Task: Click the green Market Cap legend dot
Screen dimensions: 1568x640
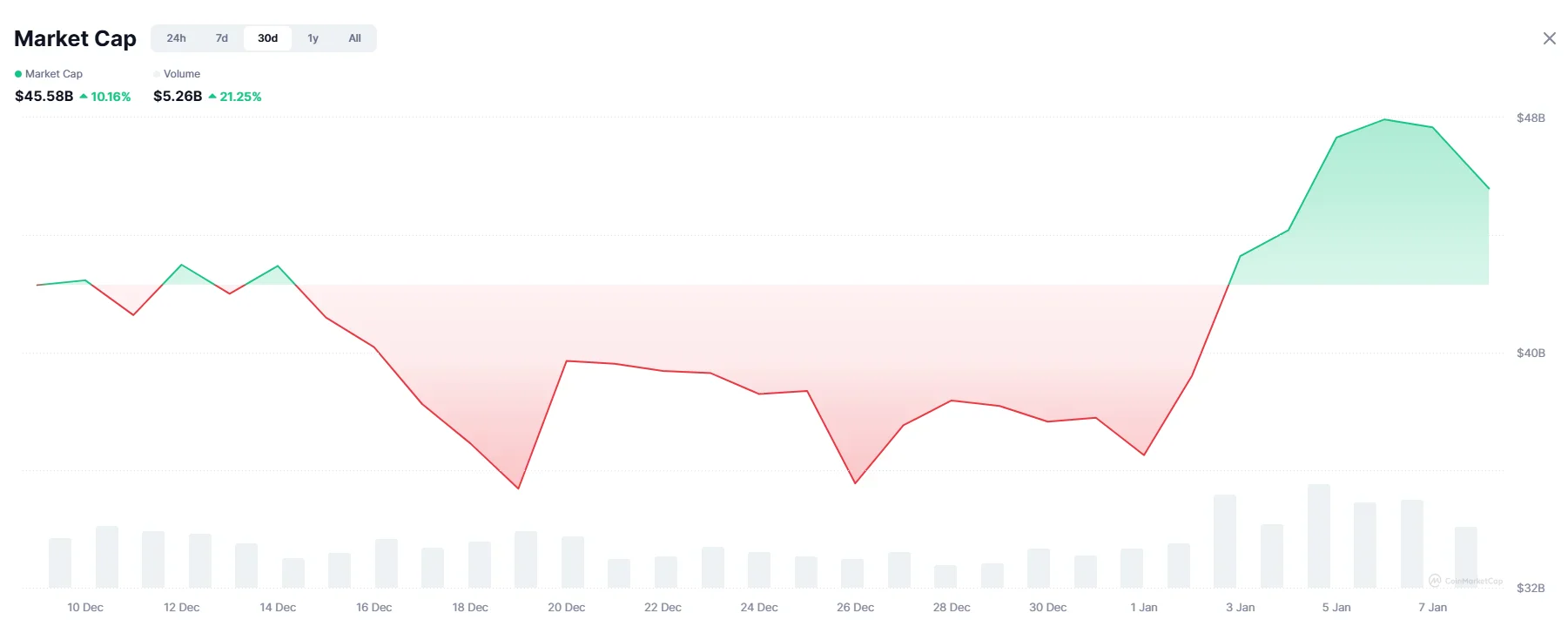Action: coord(18,74)
